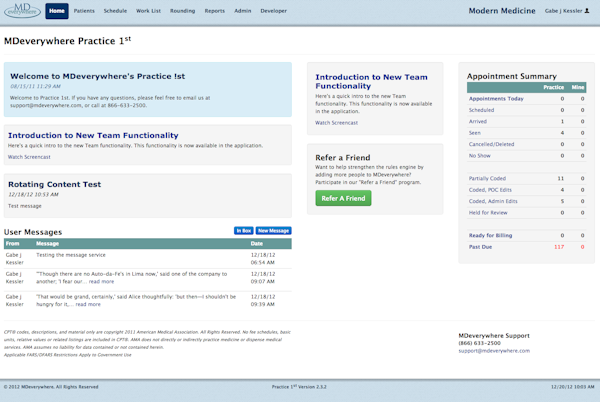Viewport: 600px width, 402px height.
Task: Click the MDeverywhere Support footer heading
Action: pyautogui.click(x=494, y=335)
